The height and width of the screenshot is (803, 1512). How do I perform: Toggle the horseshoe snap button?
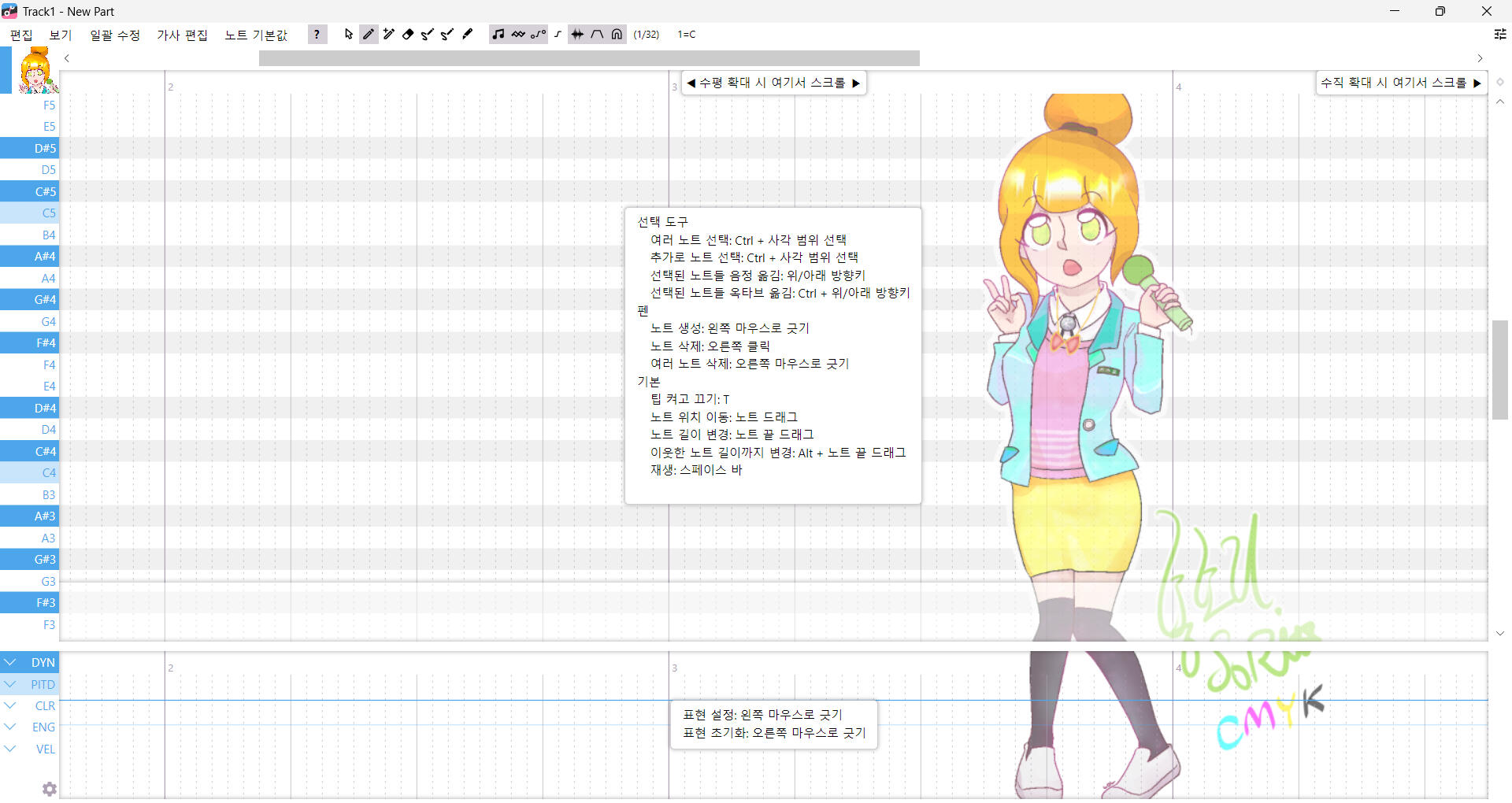click(617, 34)
